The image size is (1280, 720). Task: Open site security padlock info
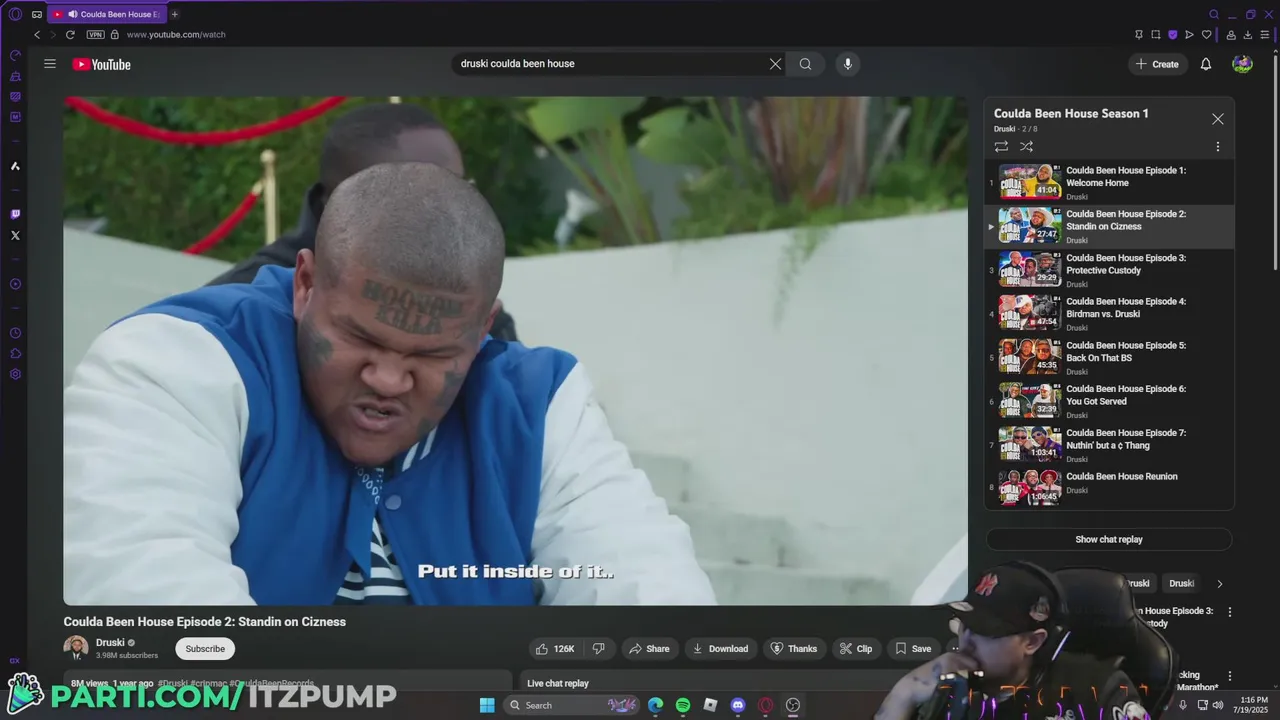pyautogui.click(x=115, y=34)
